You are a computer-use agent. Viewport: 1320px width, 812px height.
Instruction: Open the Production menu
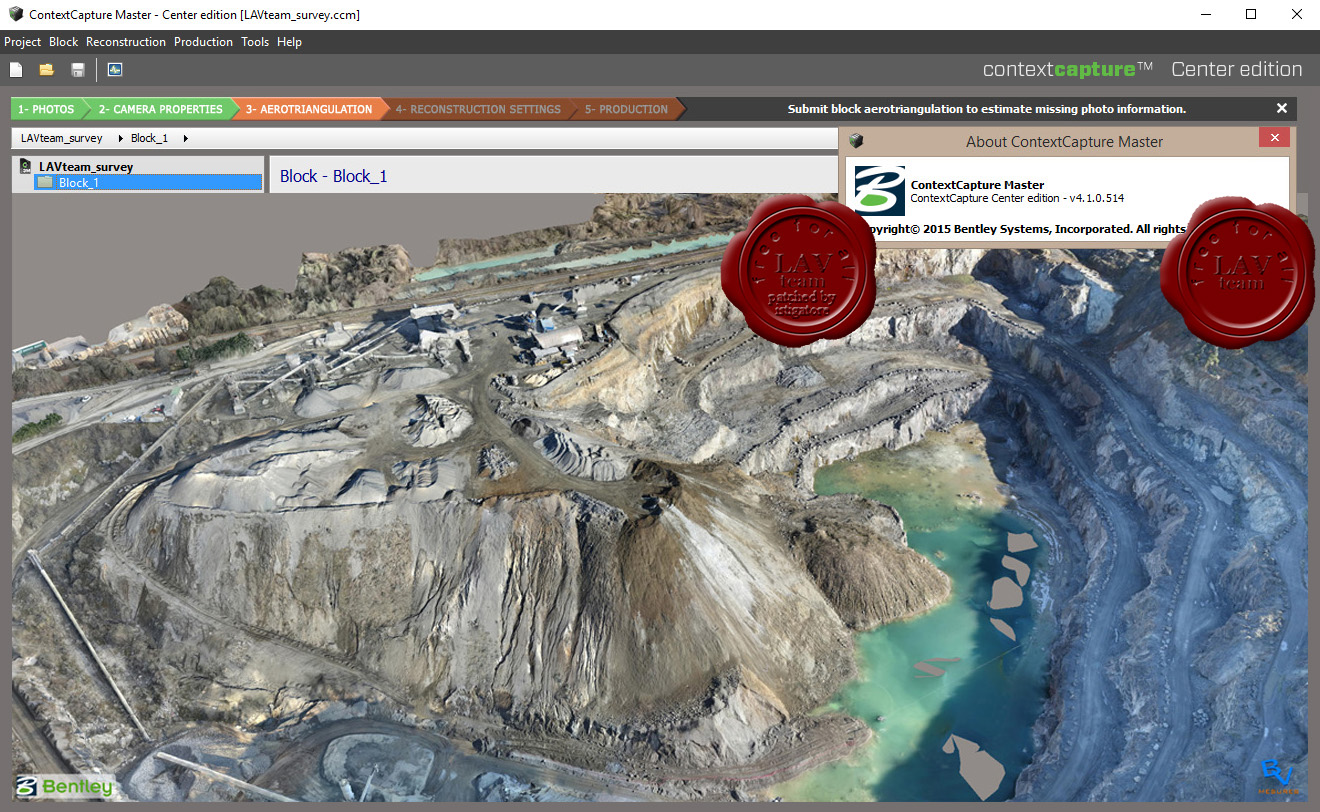click(203, 42)
